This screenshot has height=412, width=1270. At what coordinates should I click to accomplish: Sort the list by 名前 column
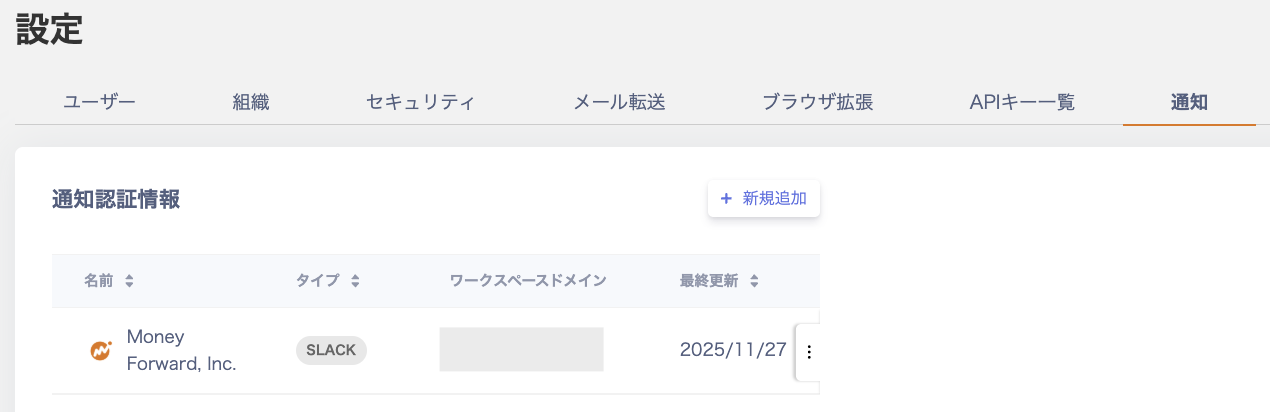pyautogui.click(x=129, y=281)
